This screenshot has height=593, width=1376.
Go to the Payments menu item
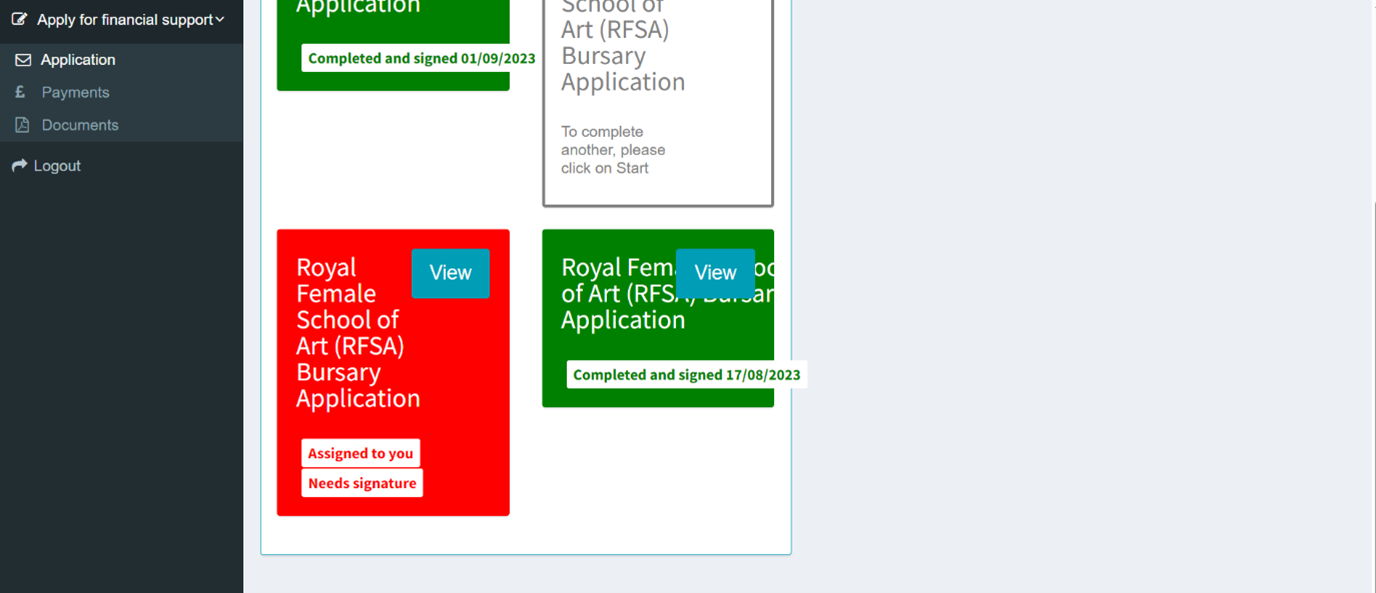point(75,92)
